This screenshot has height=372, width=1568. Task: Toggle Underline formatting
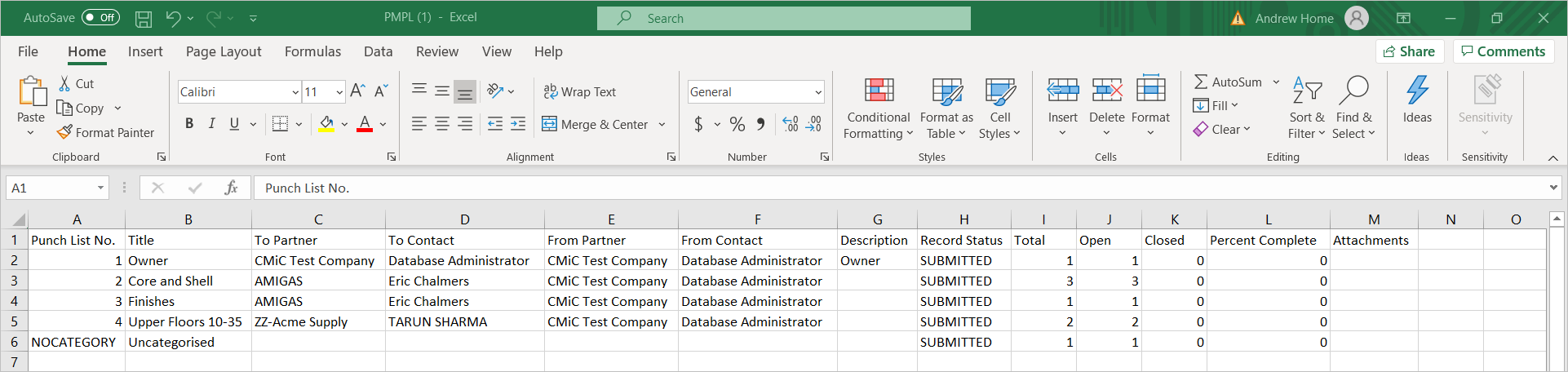pos(234,124)
